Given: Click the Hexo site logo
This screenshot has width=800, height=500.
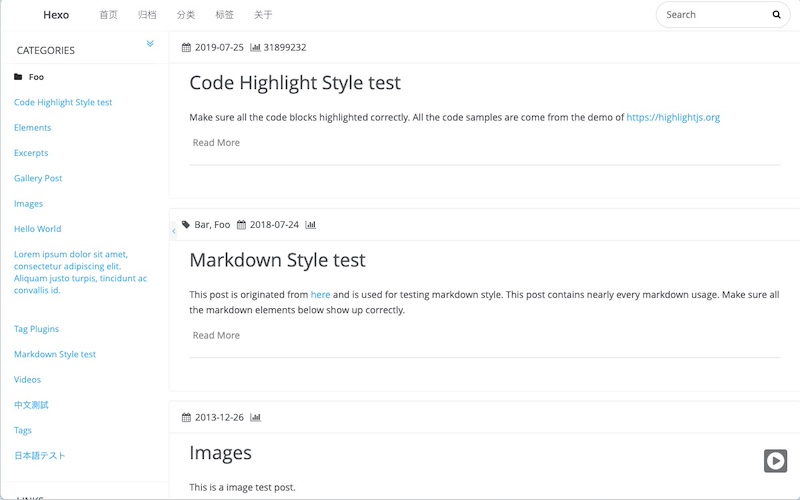Looking at the screenshot, I should [x=56, y=15].
